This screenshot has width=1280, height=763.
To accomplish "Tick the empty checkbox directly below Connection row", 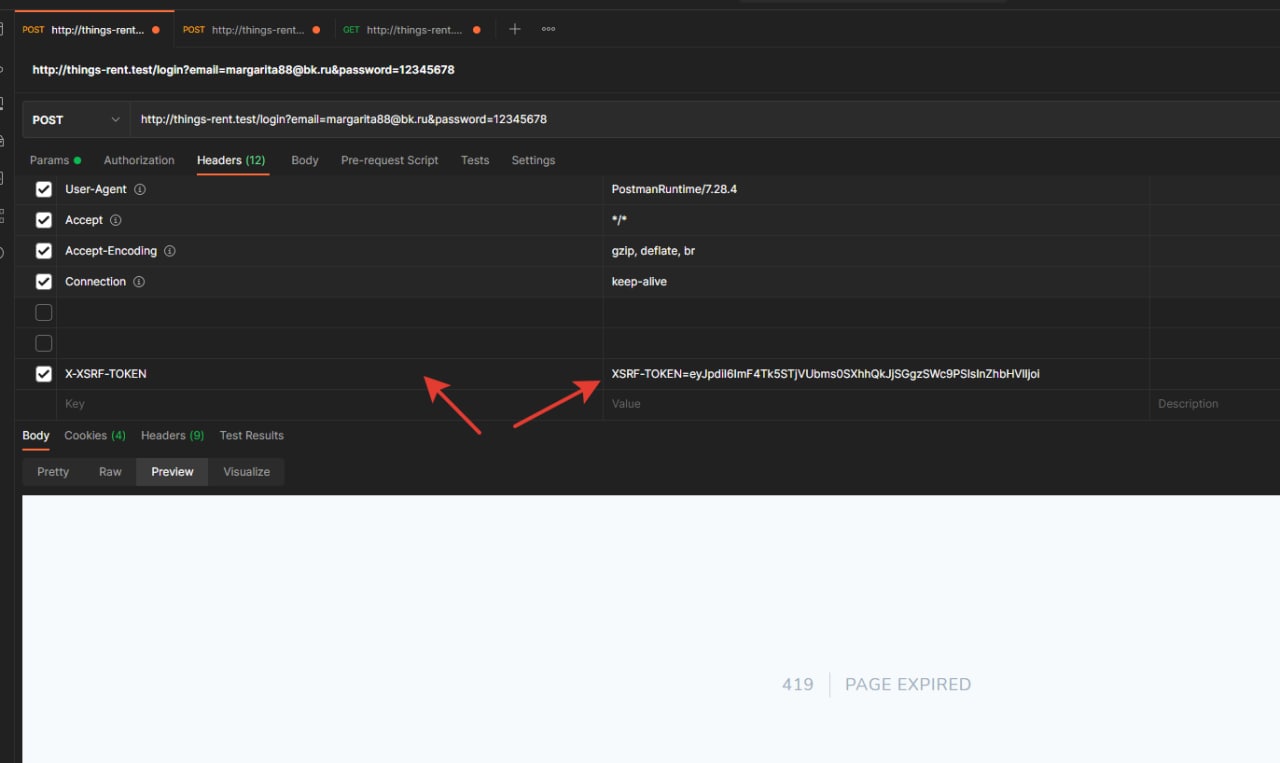I will click(44, 313).
